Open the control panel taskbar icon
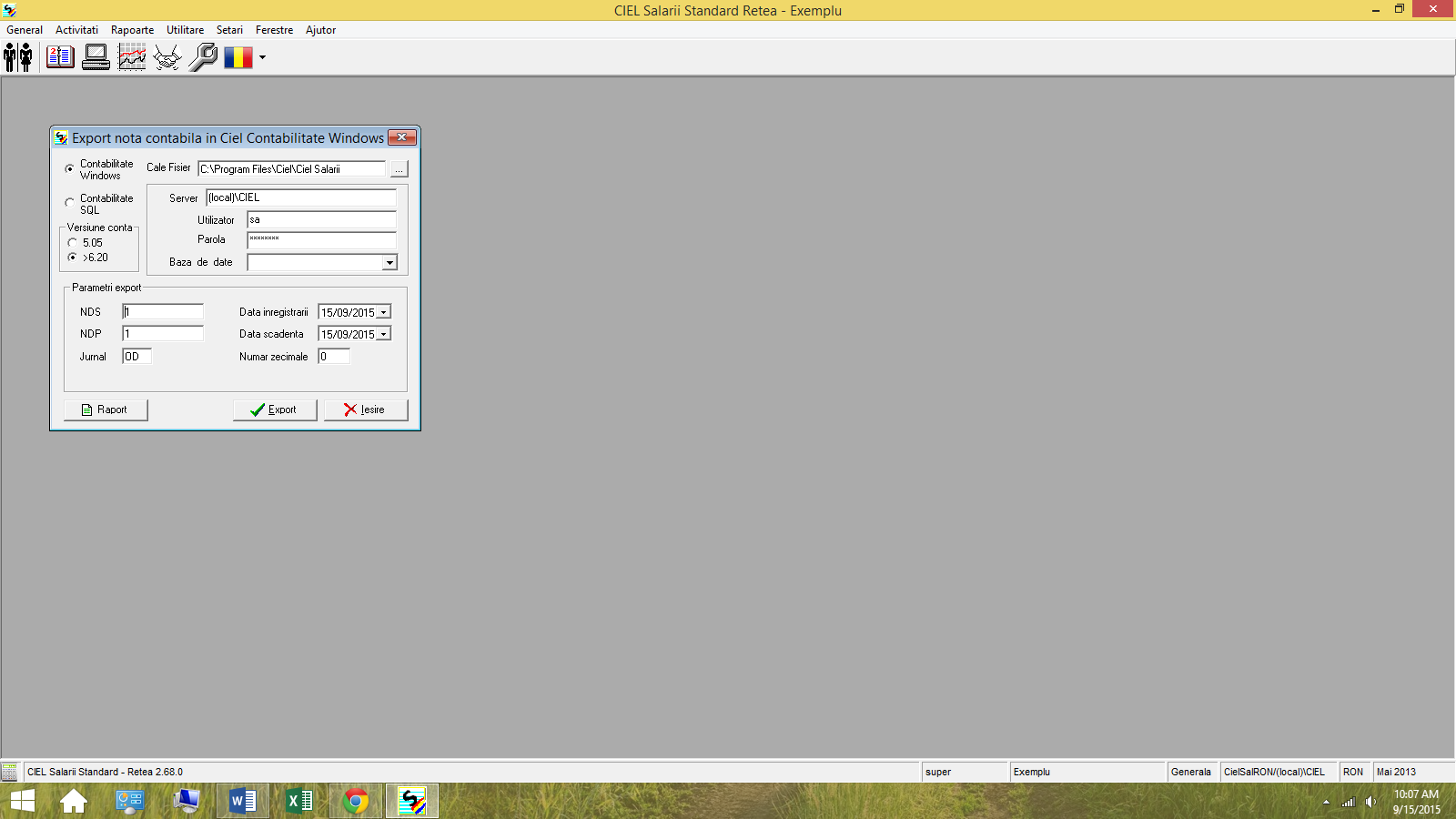This screenshot has height=819, width=1456. 130,801
